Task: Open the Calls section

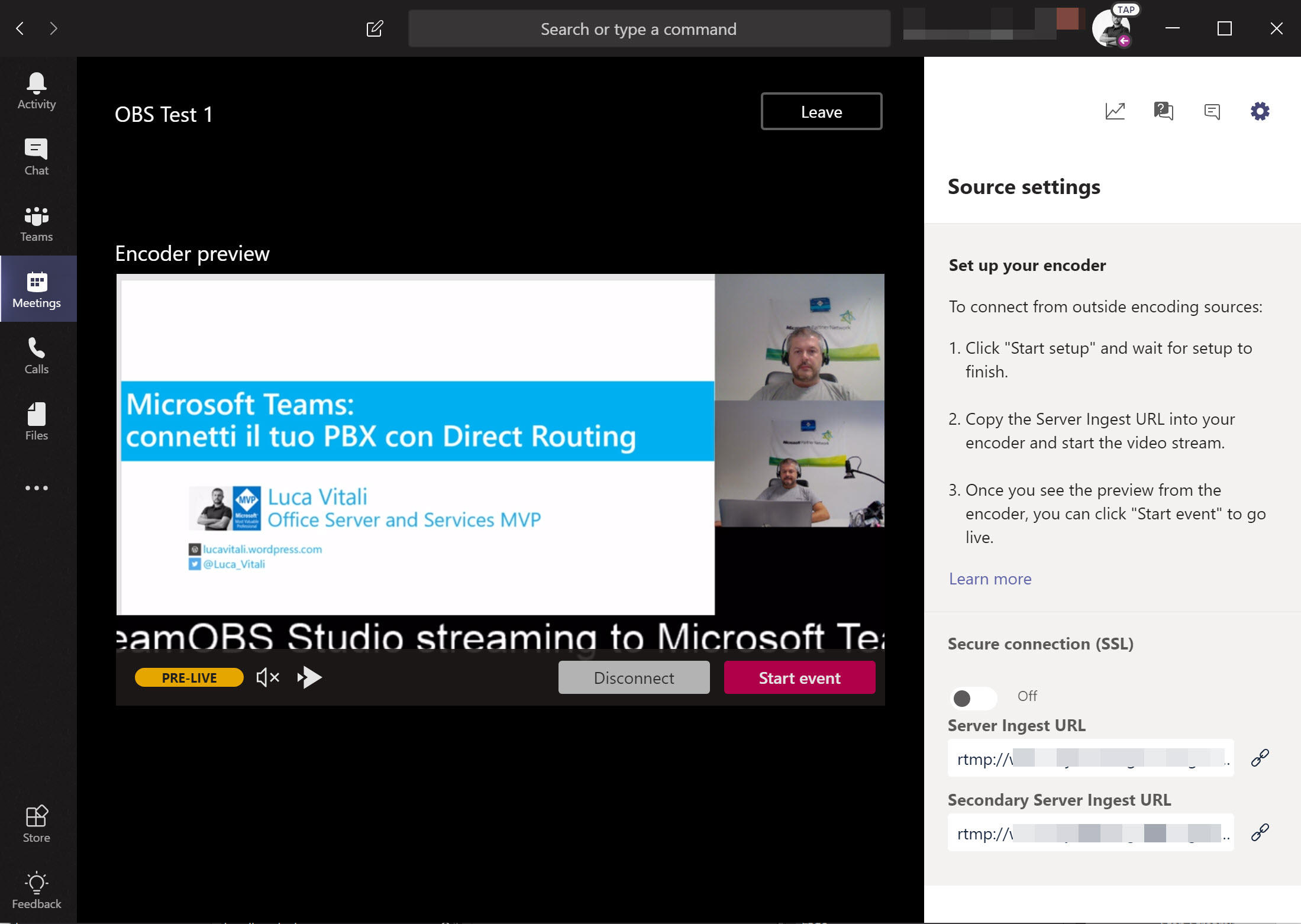Action: point(35,354)
